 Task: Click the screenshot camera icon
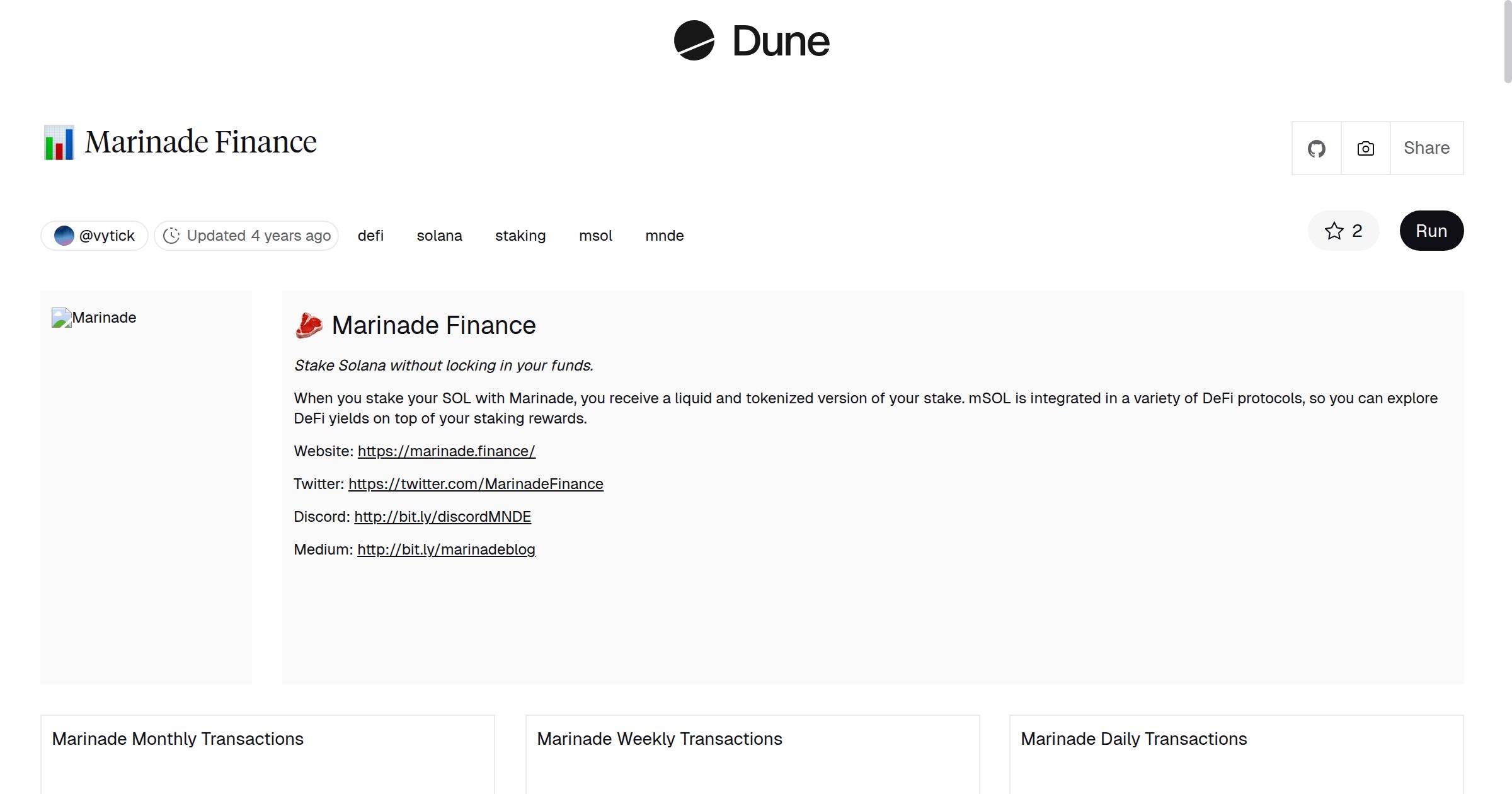[x=1365, y=148]
